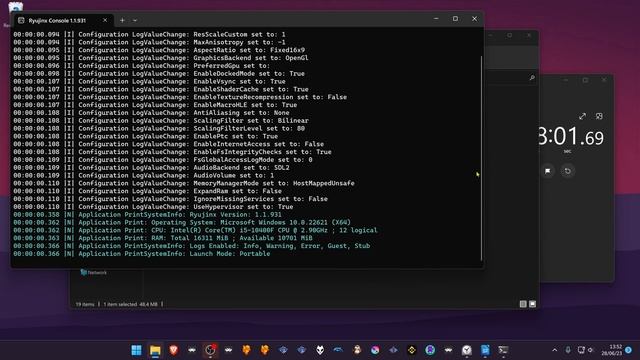The image size is (640, 360).
Task: Click the "1 item selected 40.4 MB" status
Action: [131, 304]
